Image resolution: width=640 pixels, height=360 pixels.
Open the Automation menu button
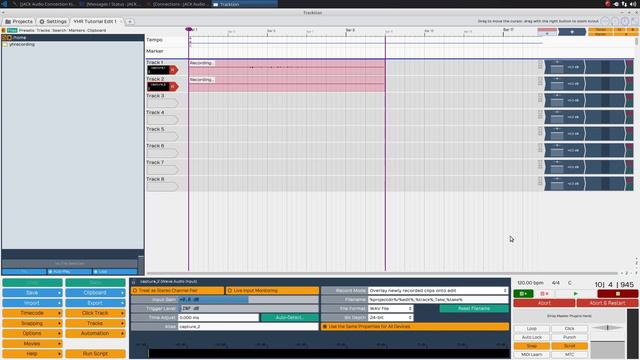(x=95, y=333)
